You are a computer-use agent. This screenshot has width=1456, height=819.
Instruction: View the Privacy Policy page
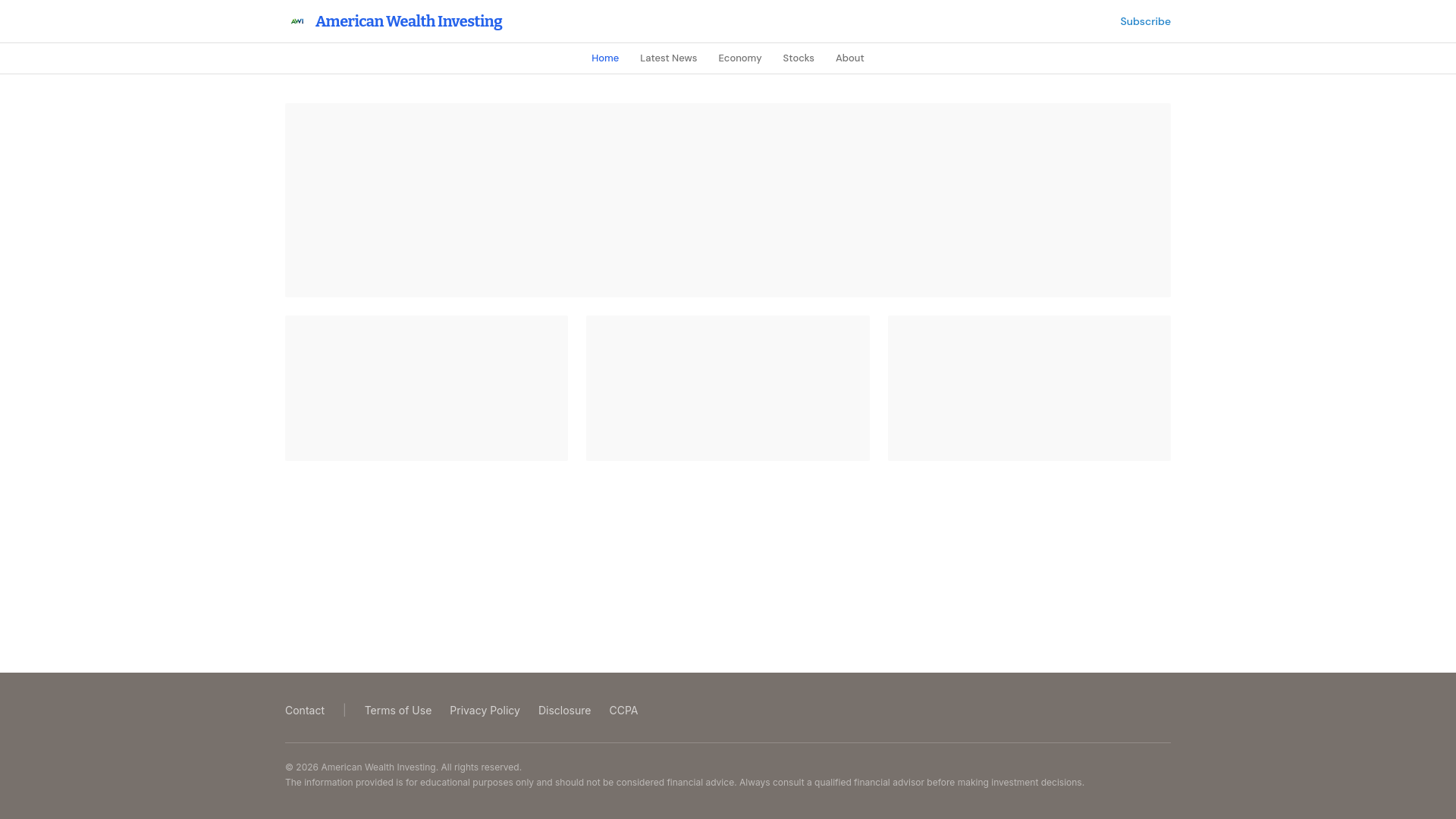[x=485, y=711]
